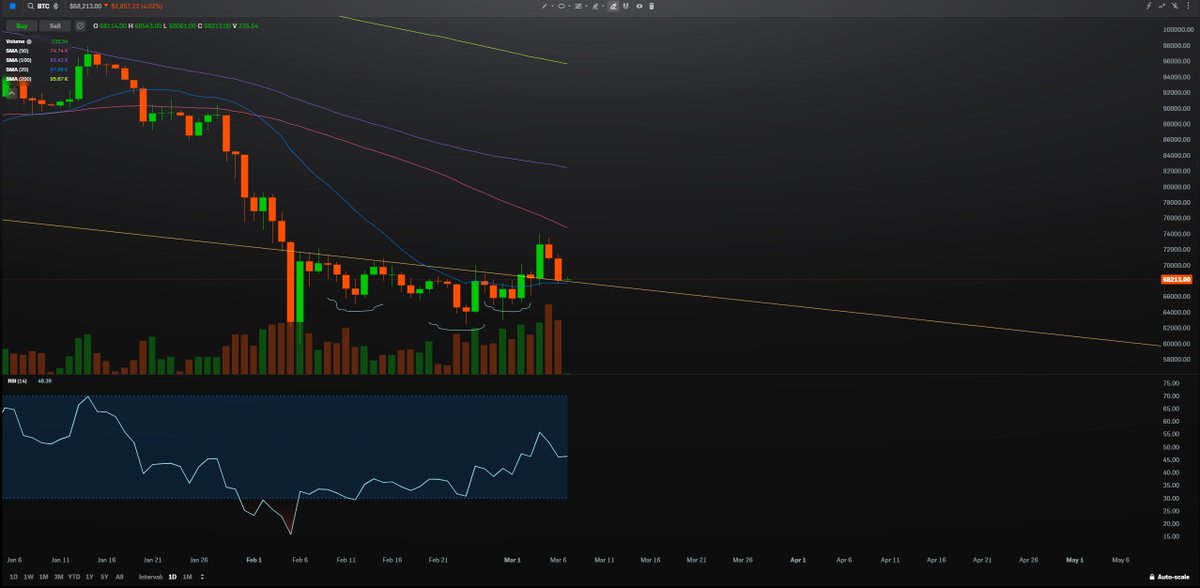Set chart range to 1M
This screenshot has width=1200, height=588.
point(44,577)
